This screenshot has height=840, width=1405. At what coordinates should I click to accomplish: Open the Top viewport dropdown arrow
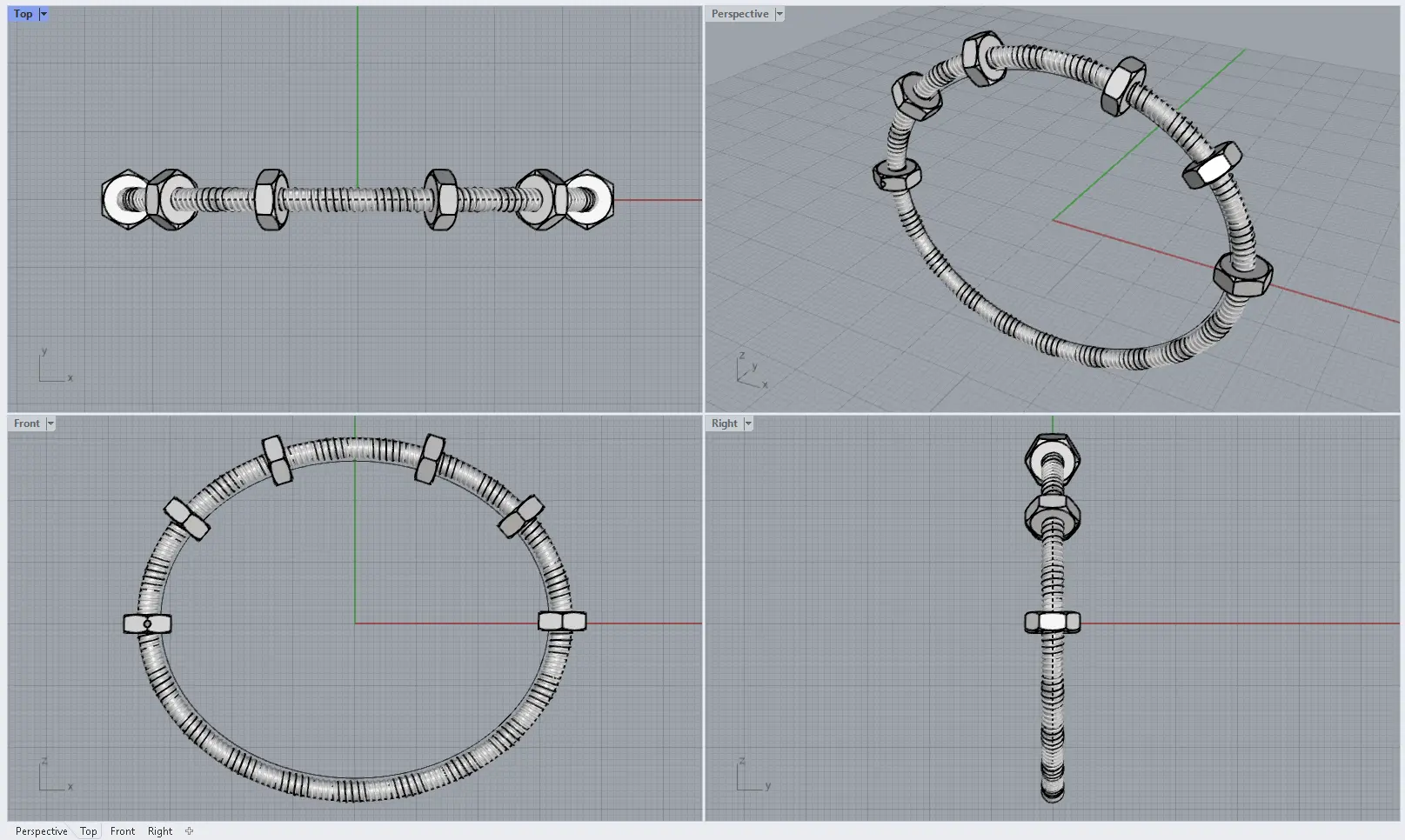click(x=43, y=14)
